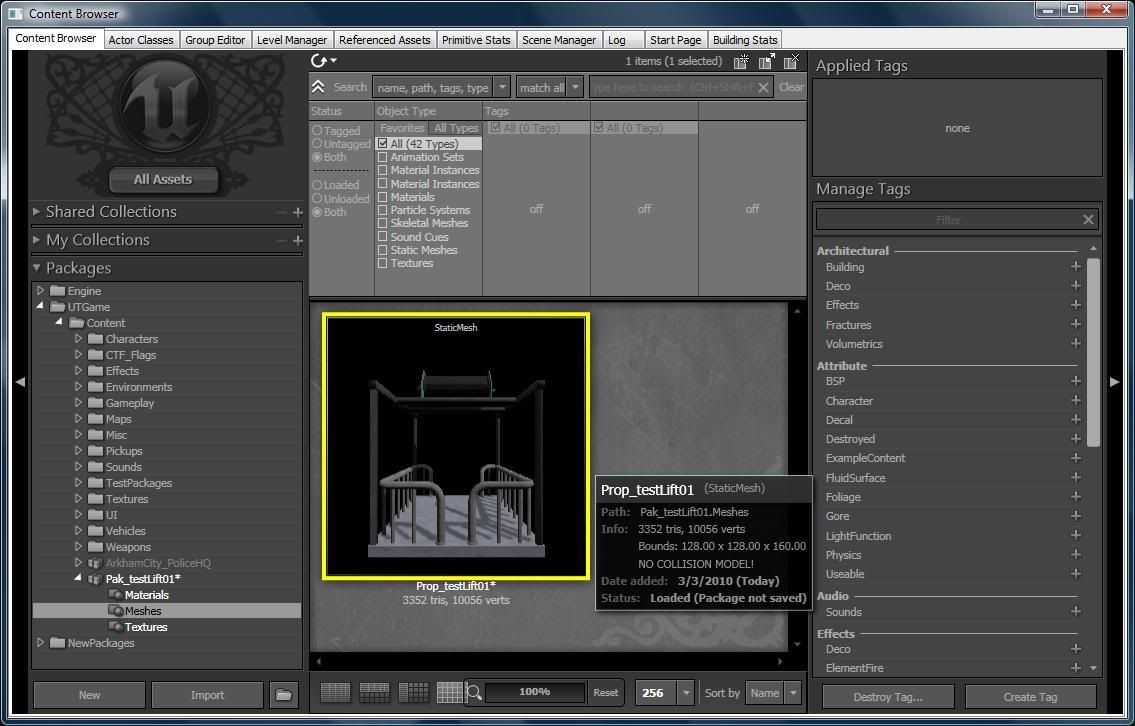Screen dimensions: 1135x726
Task: Toggle the All (42 Types) checkbox
Action: [383, 144]
